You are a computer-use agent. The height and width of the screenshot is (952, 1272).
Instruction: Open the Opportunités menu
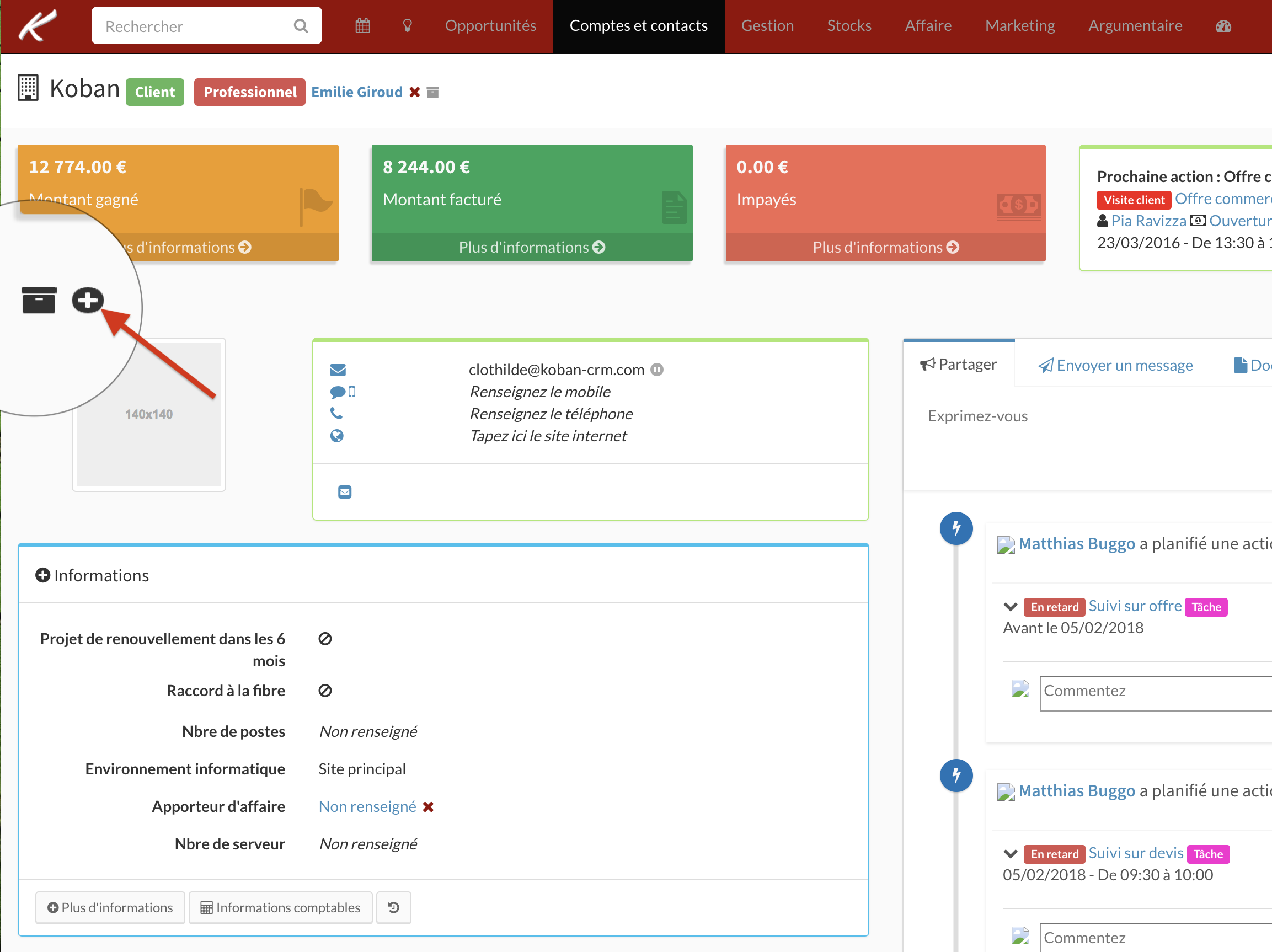pyautogui.click(x=490, y=26)
